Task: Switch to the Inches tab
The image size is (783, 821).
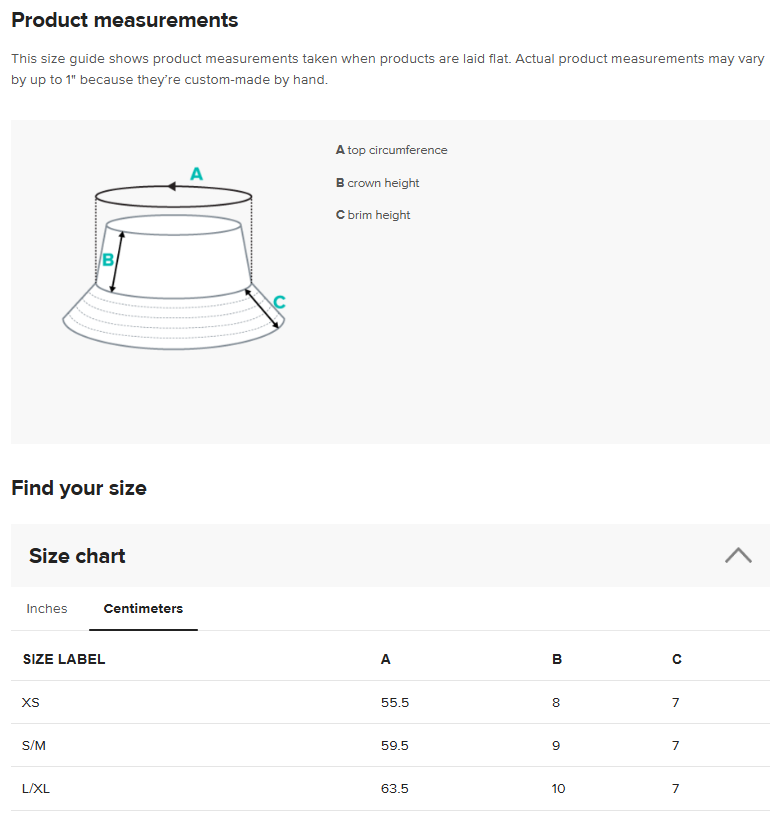Action: coord(47,609)
